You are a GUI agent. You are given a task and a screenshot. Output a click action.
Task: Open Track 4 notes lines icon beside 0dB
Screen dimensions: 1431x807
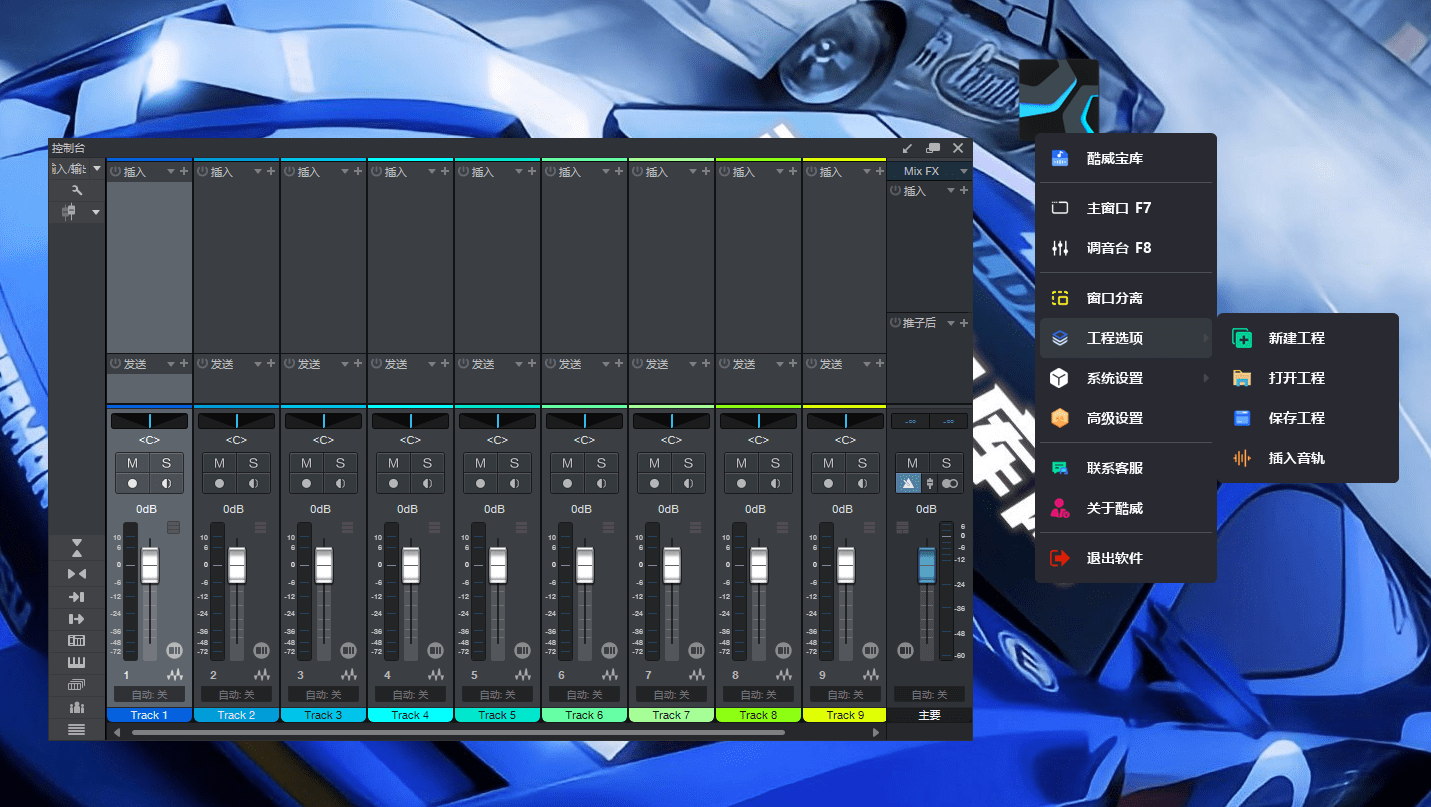tap(435, 527)
